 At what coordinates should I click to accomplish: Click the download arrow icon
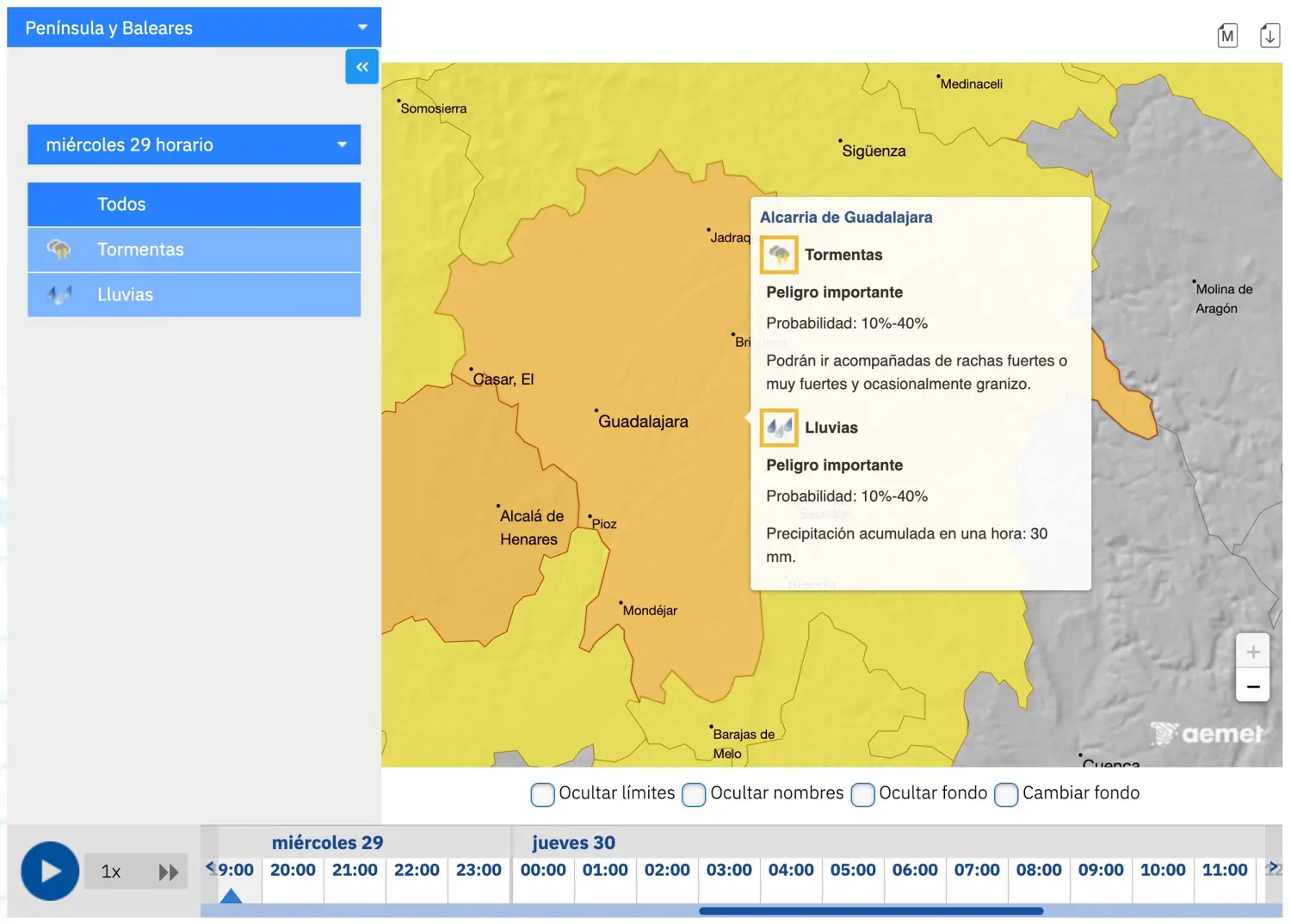click(1269, 36)
